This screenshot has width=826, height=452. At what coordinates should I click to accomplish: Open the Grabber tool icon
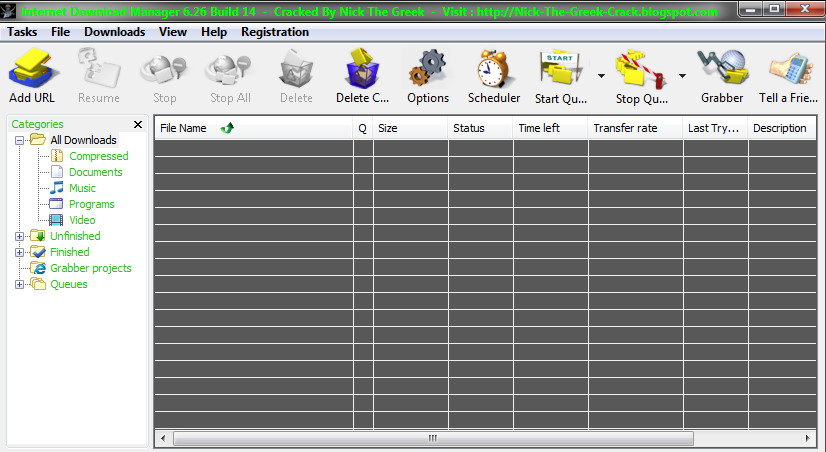coord(722,68)
